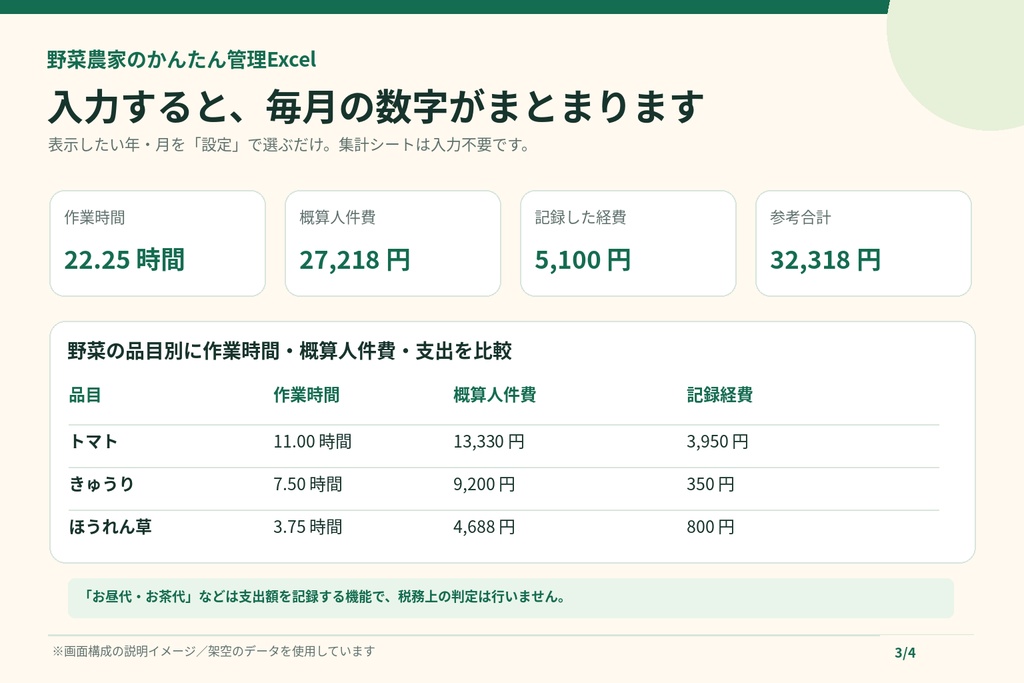Click the footnote ※画面構成の説明イメージ
The image size is (1024, 683).
(x=214, y=651)
